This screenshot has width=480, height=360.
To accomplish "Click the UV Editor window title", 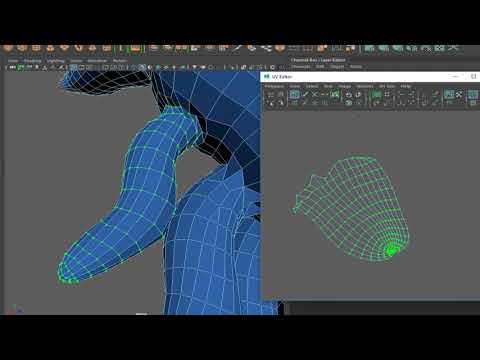I will click(282, 77).
